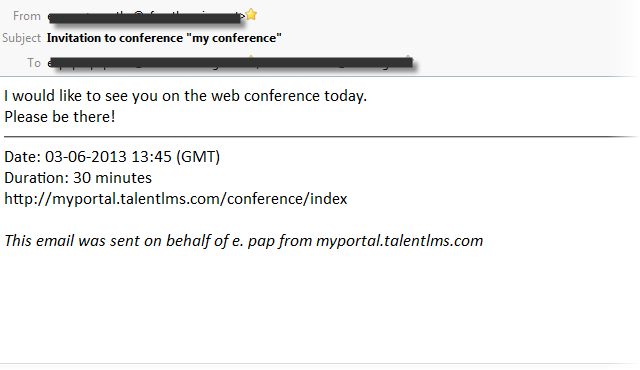This screenshot has width=640, height=370.
Task: Click the 'Please be there!' text
Action: [60, 117]
